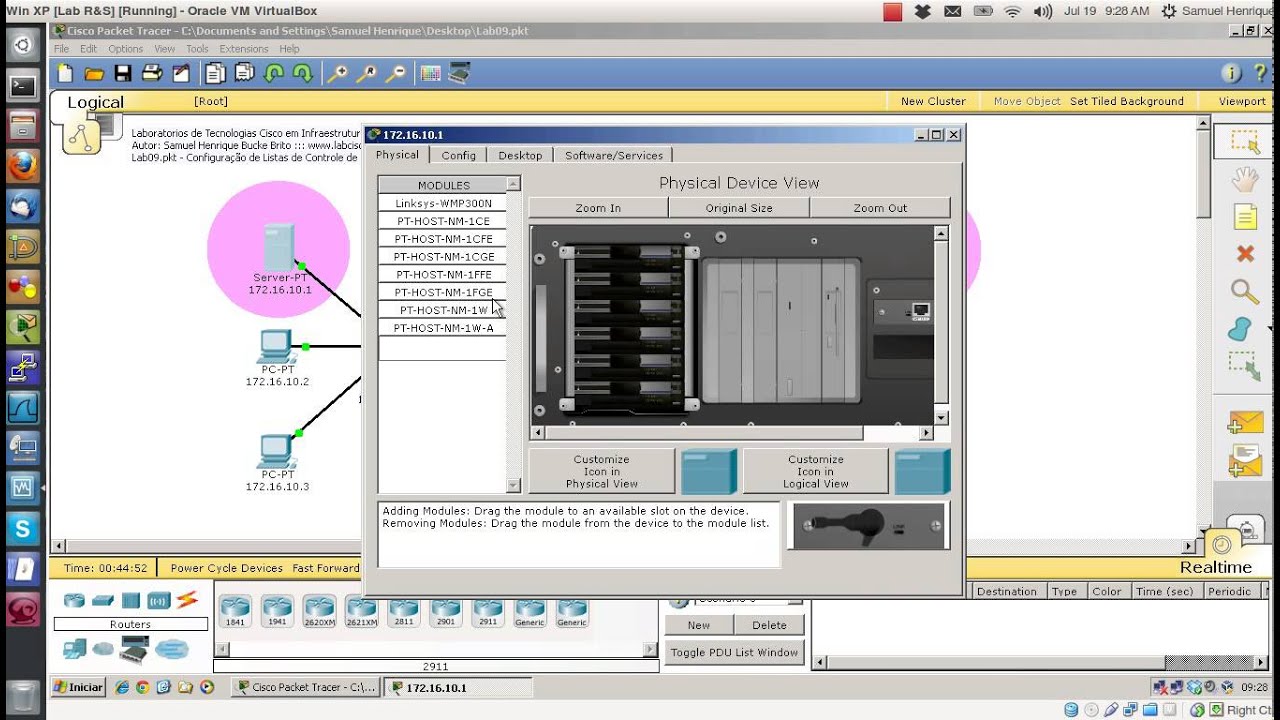Pick the 2620XM router from device list
Screen dimensions: 1280x720
pos(320,610)
